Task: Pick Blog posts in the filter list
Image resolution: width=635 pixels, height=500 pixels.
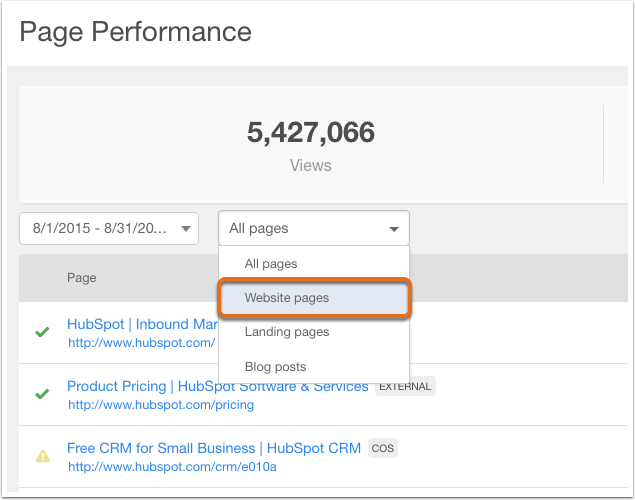Action: point(275,367)
